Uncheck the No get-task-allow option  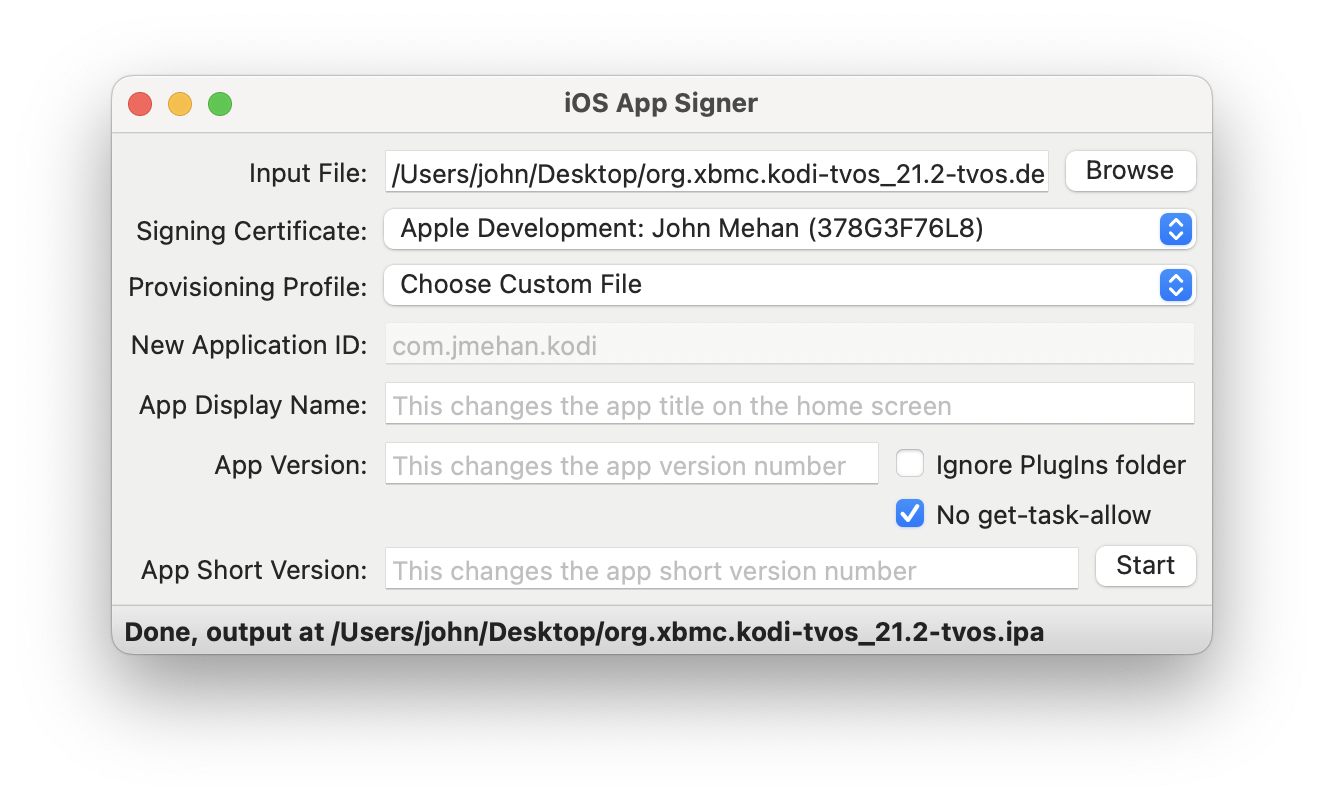point(909,514)
